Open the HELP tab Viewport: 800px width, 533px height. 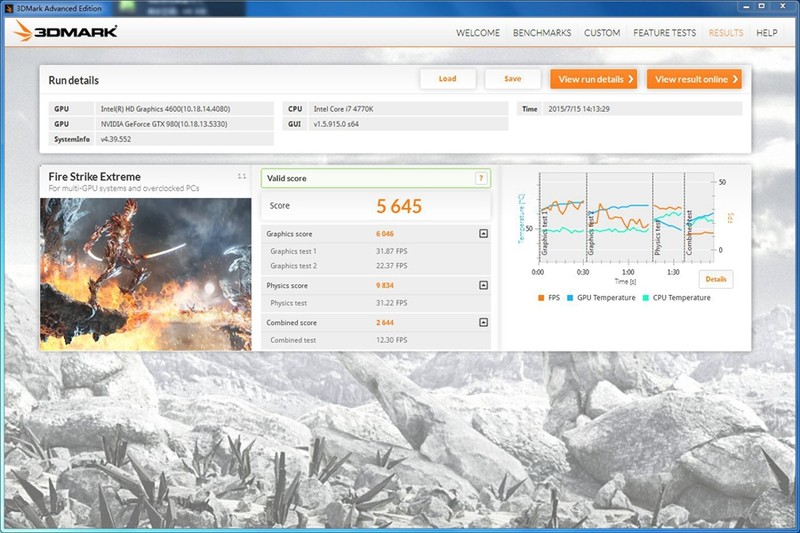(766, 33)
